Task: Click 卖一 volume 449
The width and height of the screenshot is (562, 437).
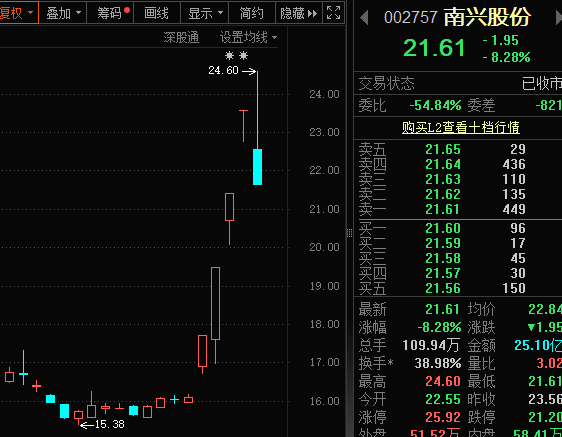Action: pyautogui.click(x=514, y=209)
